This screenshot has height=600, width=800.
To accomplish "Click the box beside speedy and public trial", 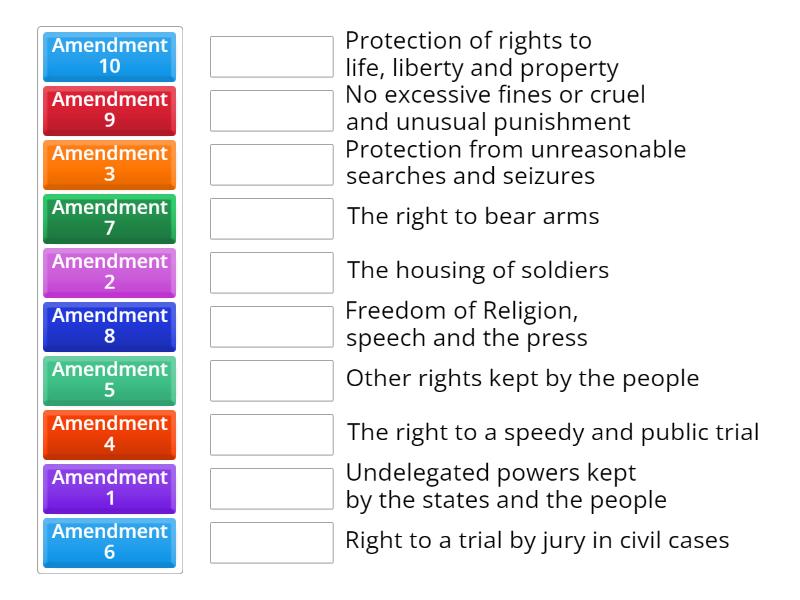I will point(272,434).
